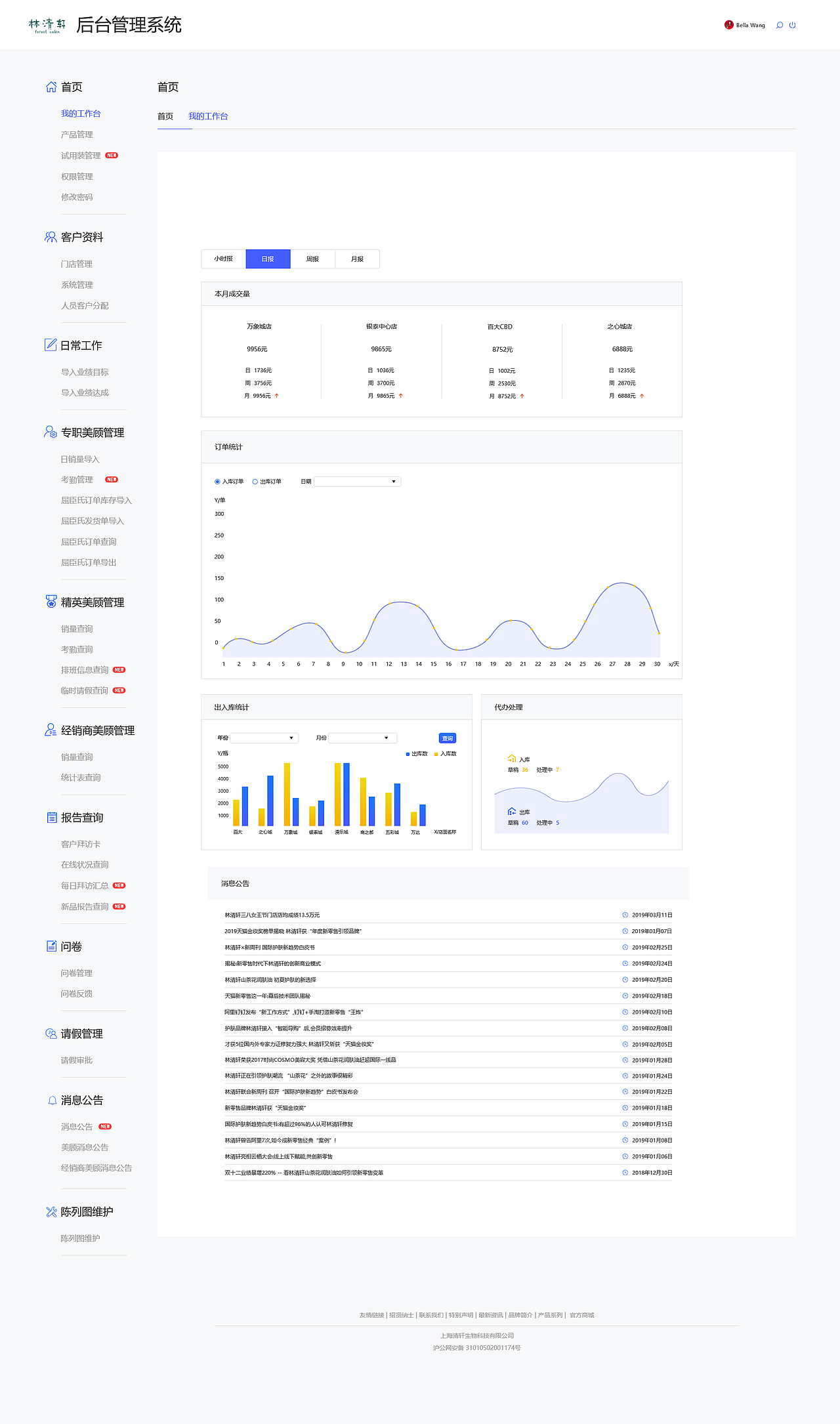Click the 查询 button
This screenshot has width=840, height=1424.
(447, 738)
